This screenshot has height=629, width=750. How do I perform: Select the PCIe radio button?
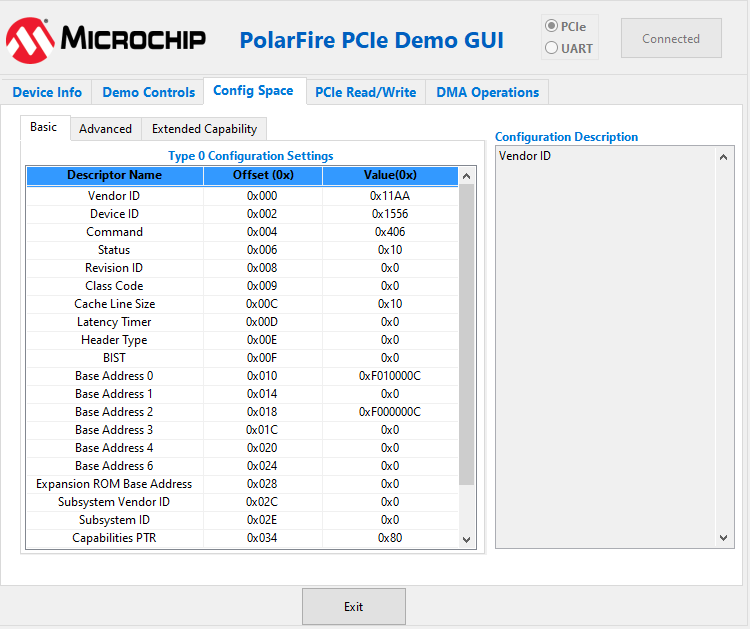(552, 27)
